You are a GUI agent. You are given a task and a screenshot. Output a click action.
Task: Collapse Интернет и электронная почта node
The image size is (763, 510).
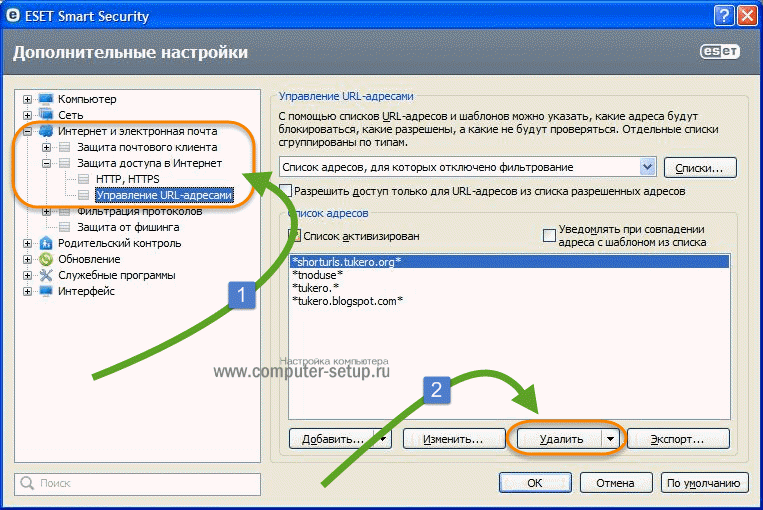coord(27,131)
